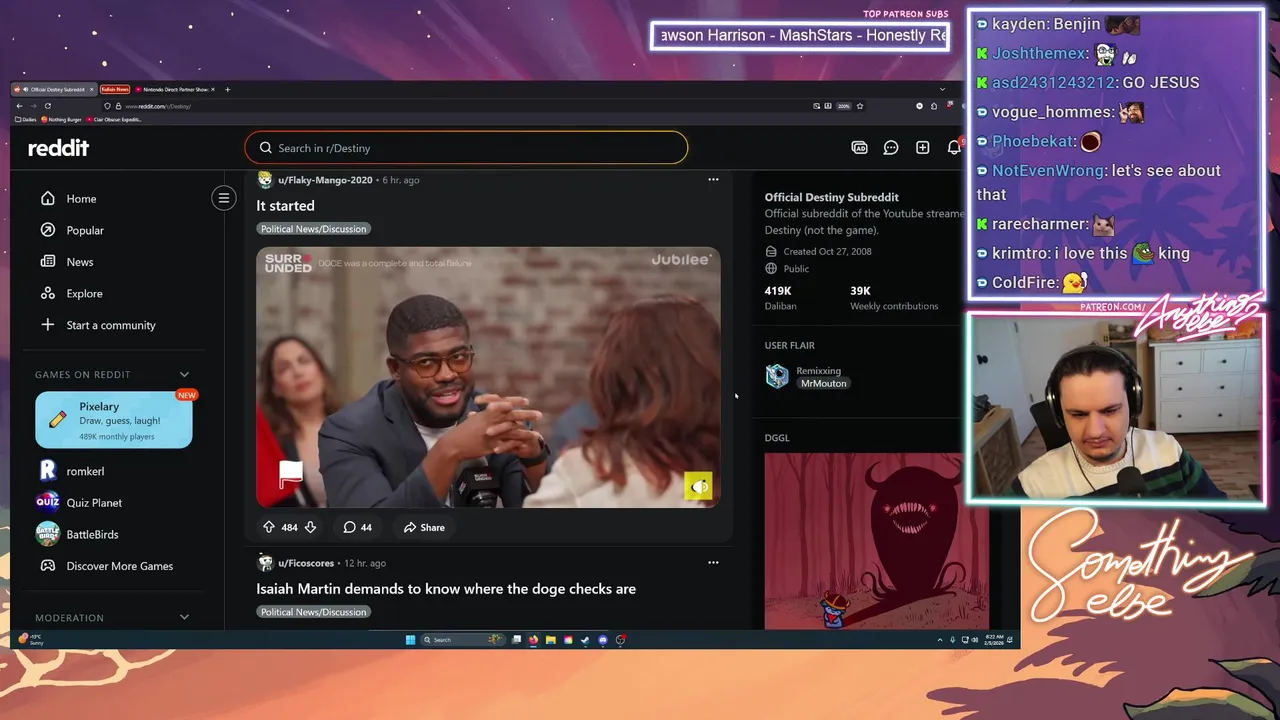Open File Explorer from the taskbar
This screenshot has height=720, width=1280.
tap(551, 640)
